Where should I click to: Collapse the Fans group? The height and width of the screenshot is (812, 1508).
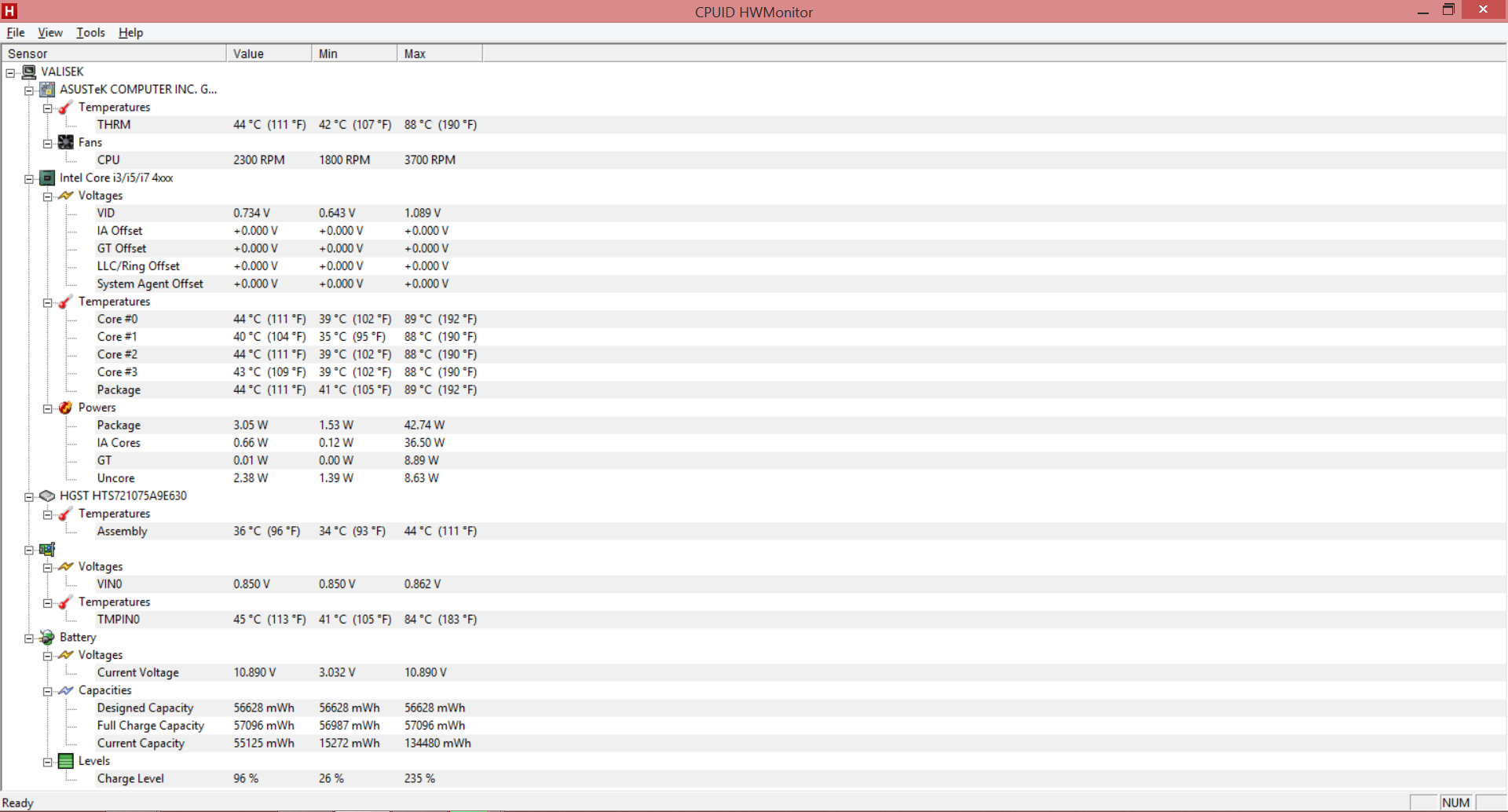coord(48,144)
